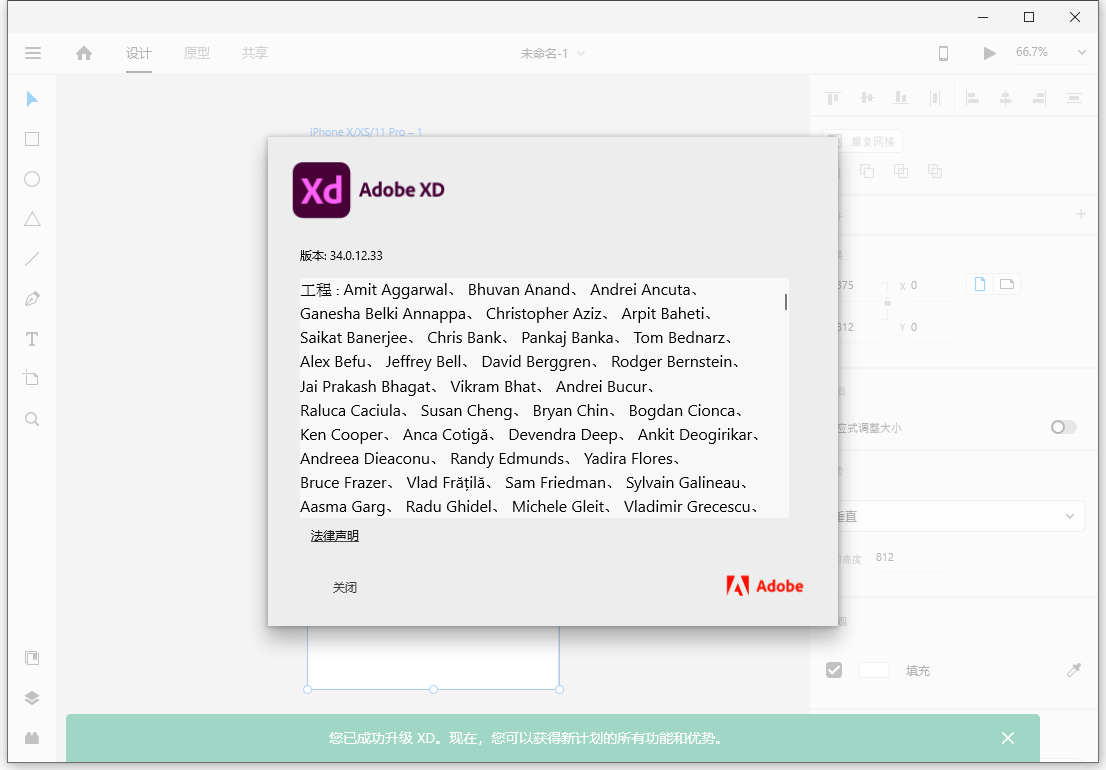Align bottom edges icon
The image size is (1106, 770).
(x=901, y=98)
